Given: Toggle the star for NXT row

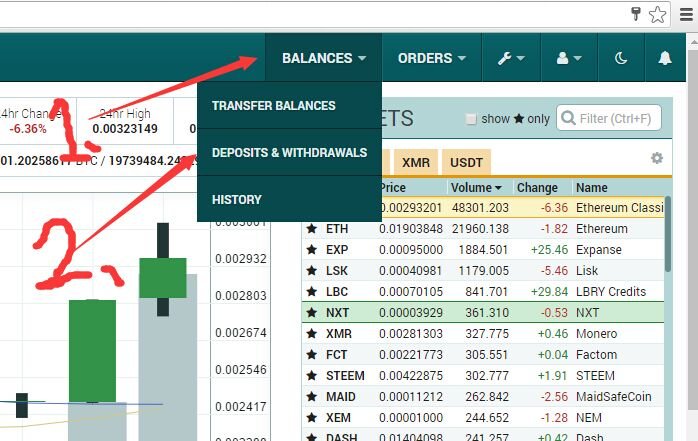Looking at the screenshot, I should 312,313.
